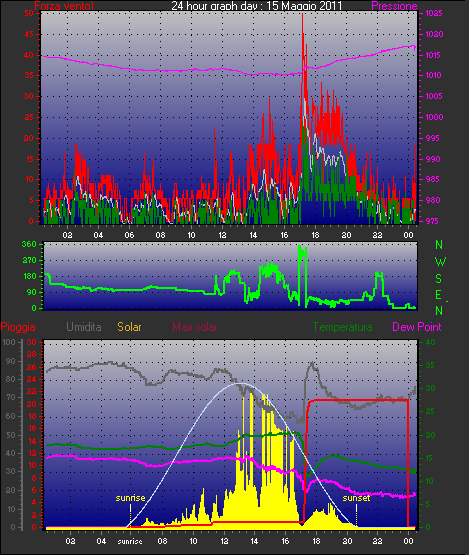Click the red 30 rain axis value
This screenshot has width=469, height=555.
tap(32, 342)
